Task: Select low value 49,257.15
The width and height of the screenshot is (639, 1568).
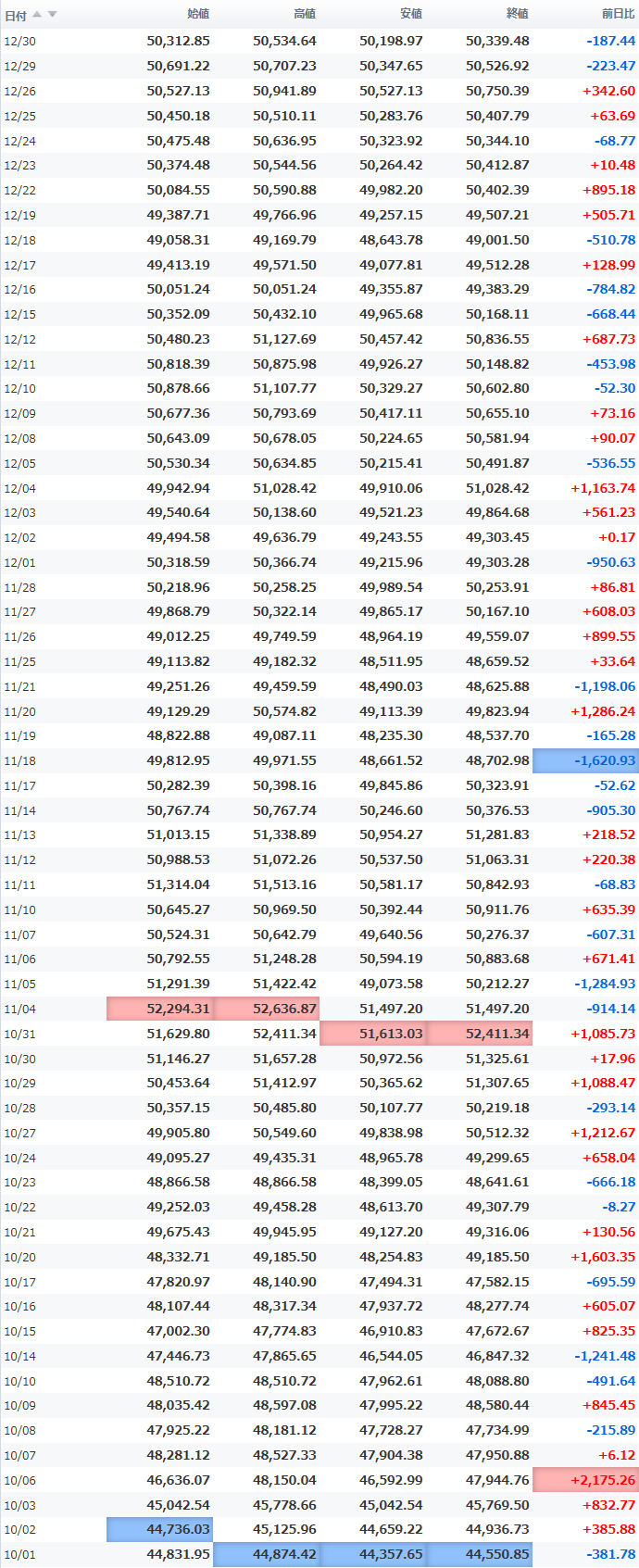Action: [391, 215]
